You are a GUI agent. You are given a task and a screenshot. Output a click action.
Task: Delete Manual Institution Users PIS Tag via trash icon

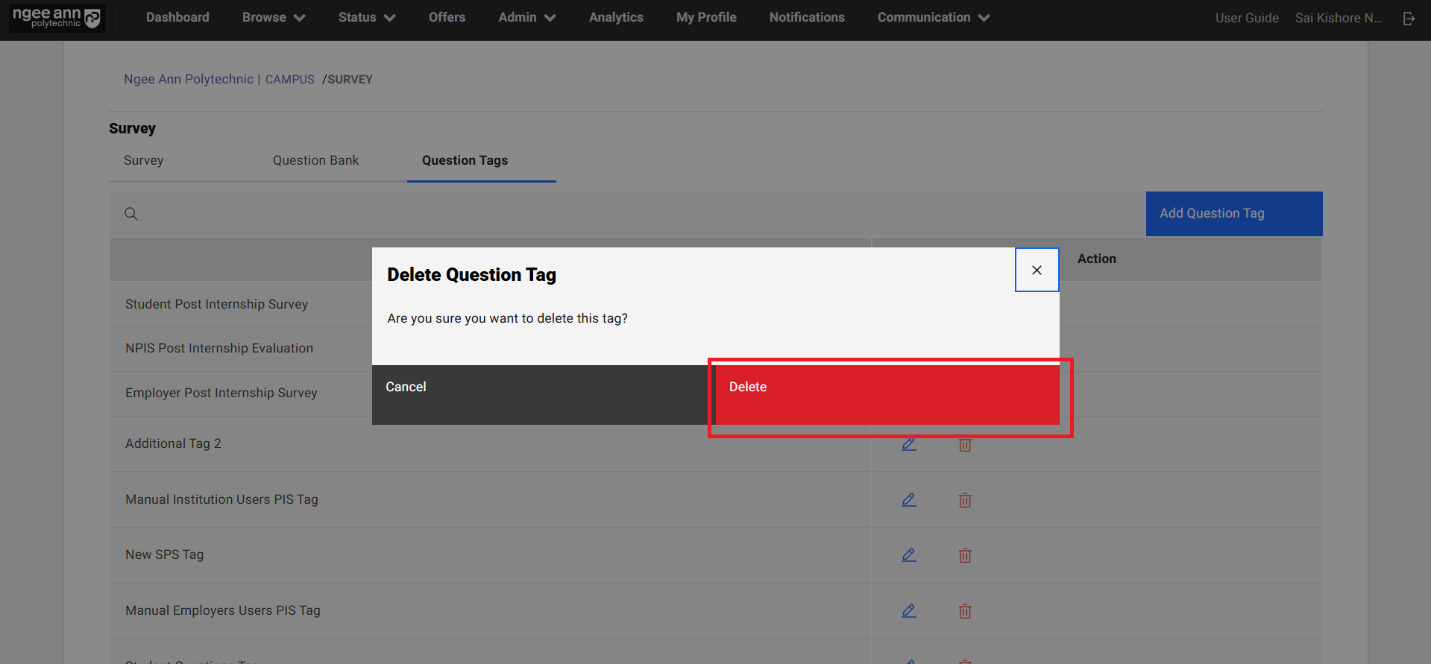point(965,500)
